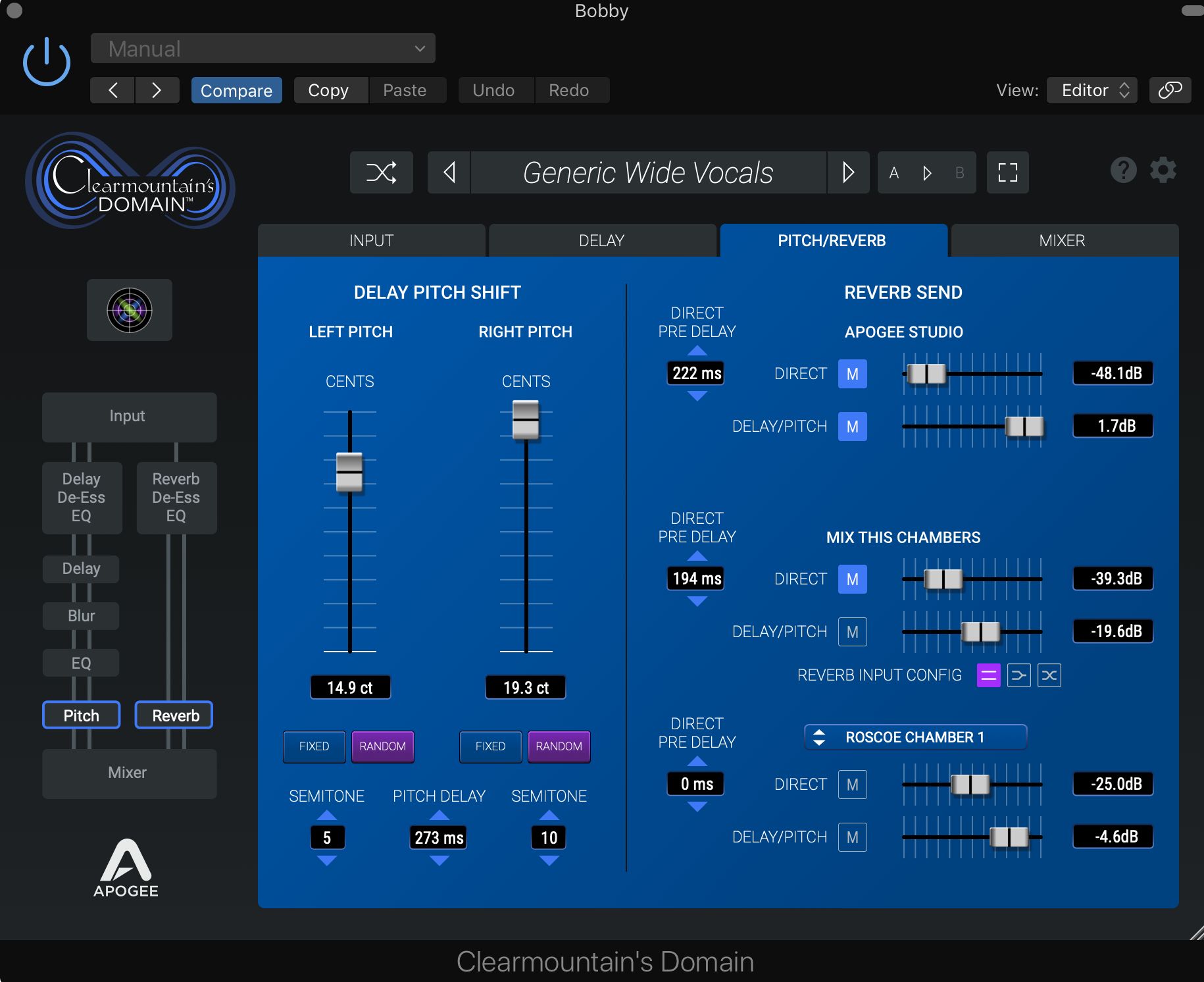Toggle Apogee Studio DELAY/PITCH mute button

[x=853, y=426]
